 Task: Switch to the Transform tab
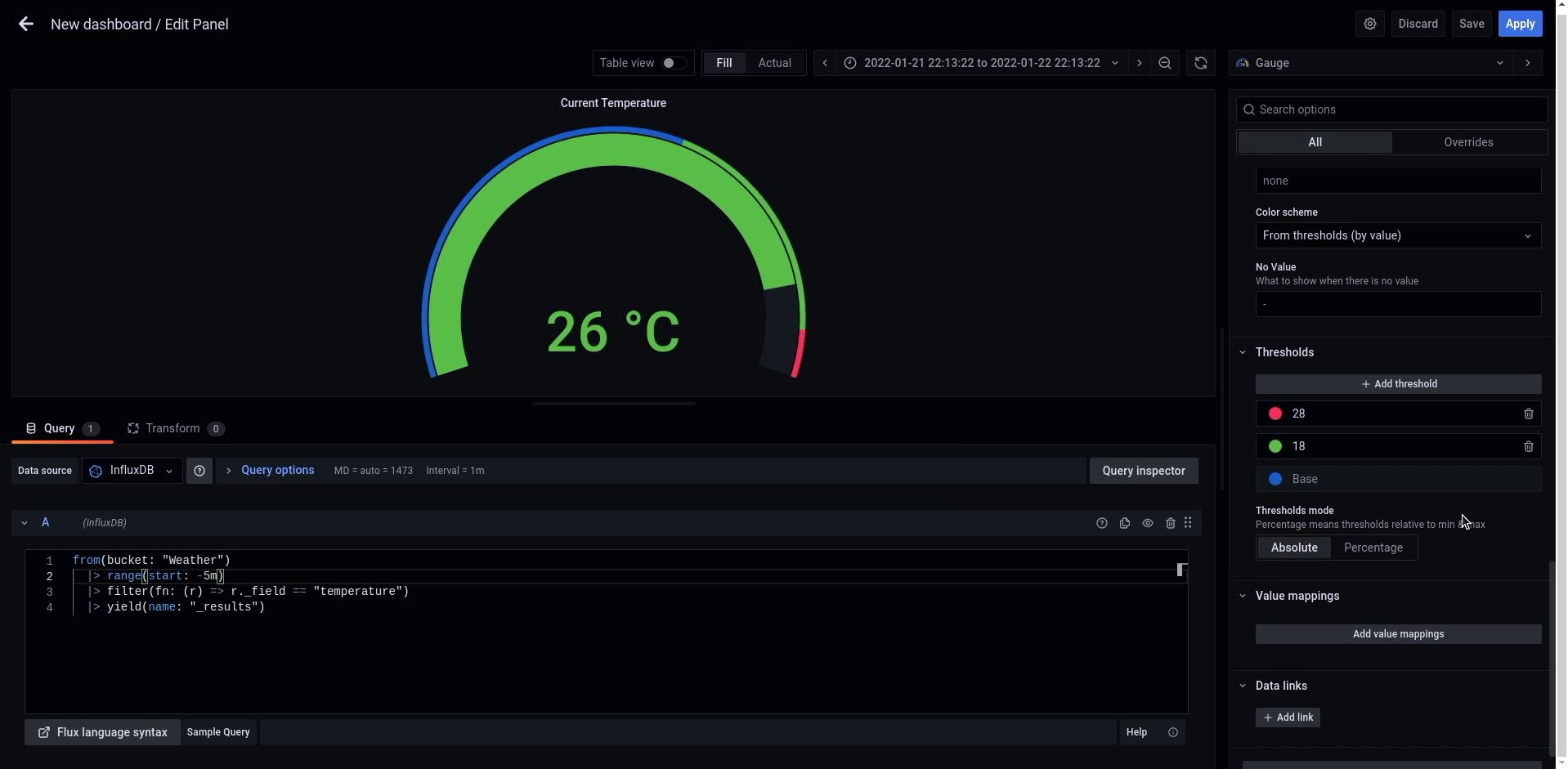click(x=172, y=428)
